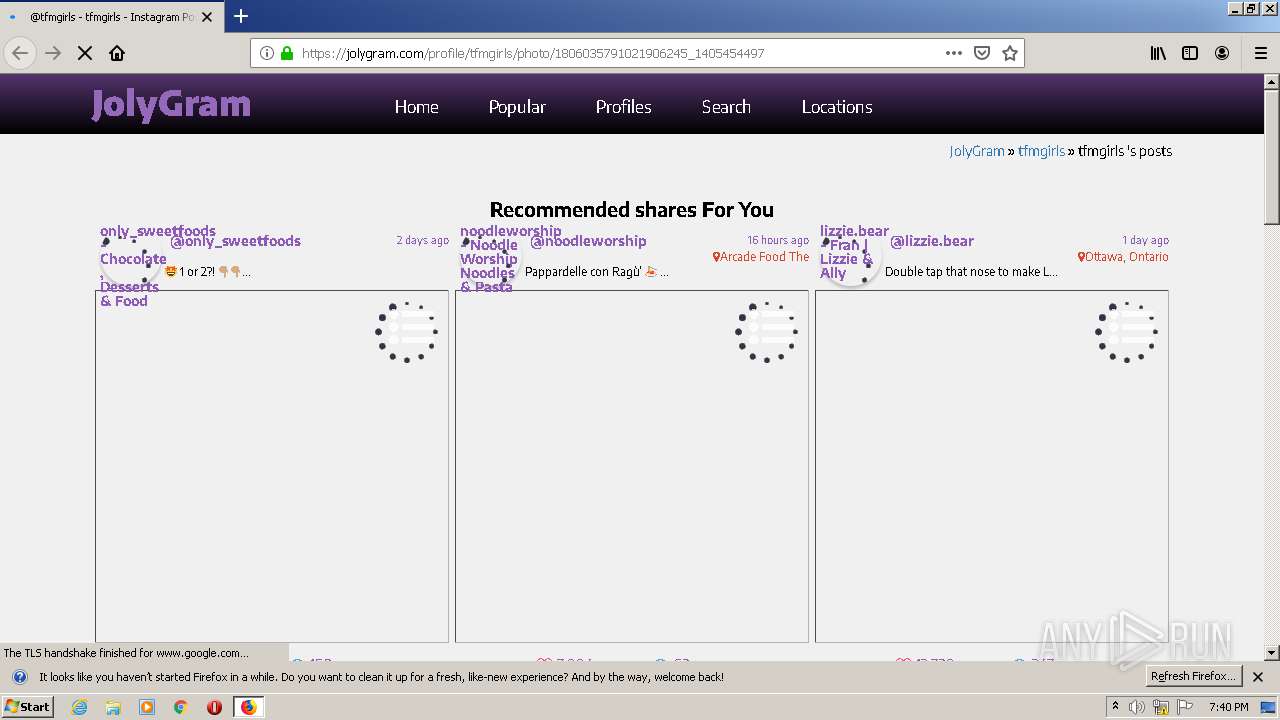Open a new tab with plus button
Screen dimensions: 1280x720
[241, 16]
